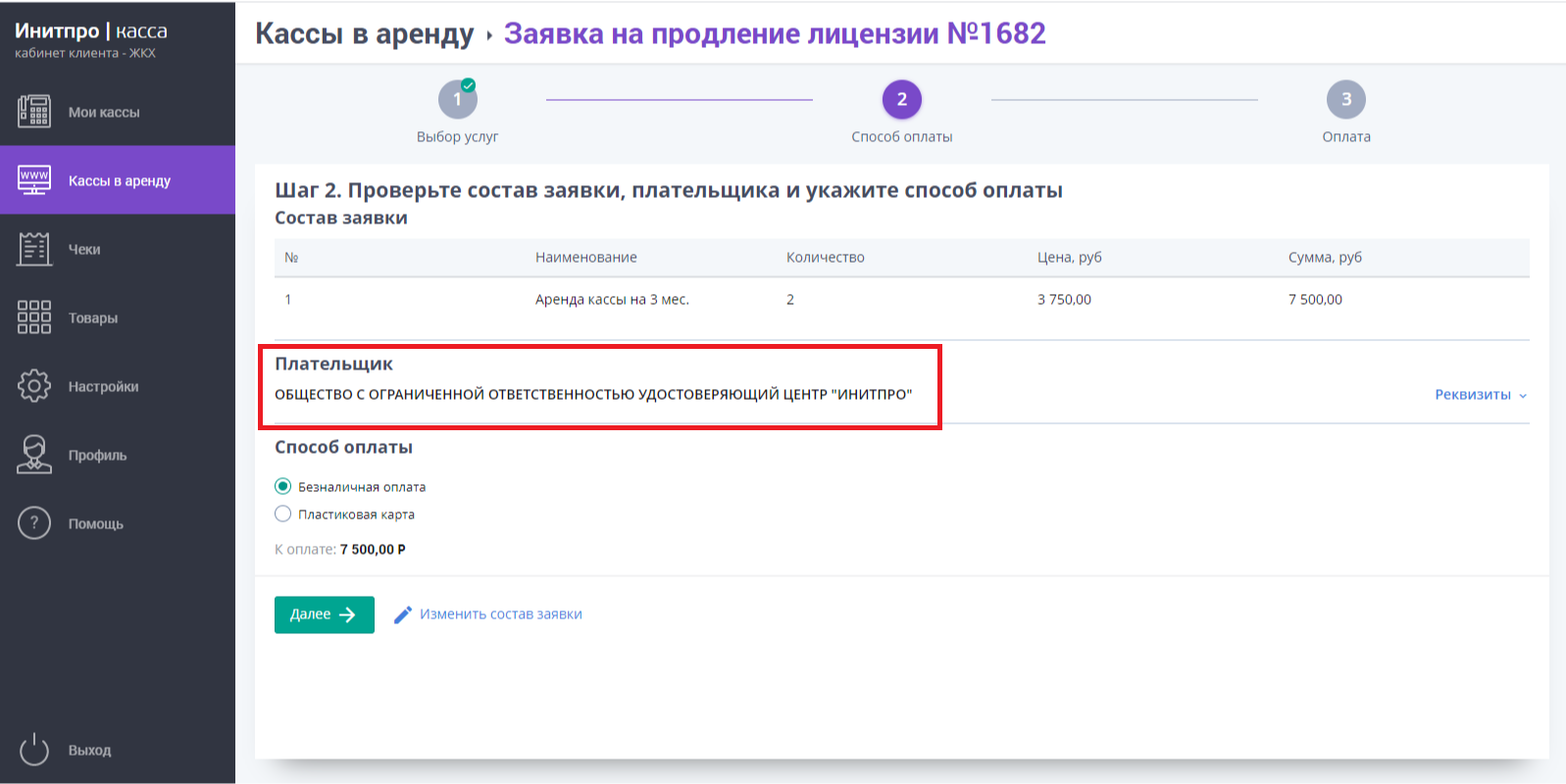Open the Профиль section

click(118, 455)
